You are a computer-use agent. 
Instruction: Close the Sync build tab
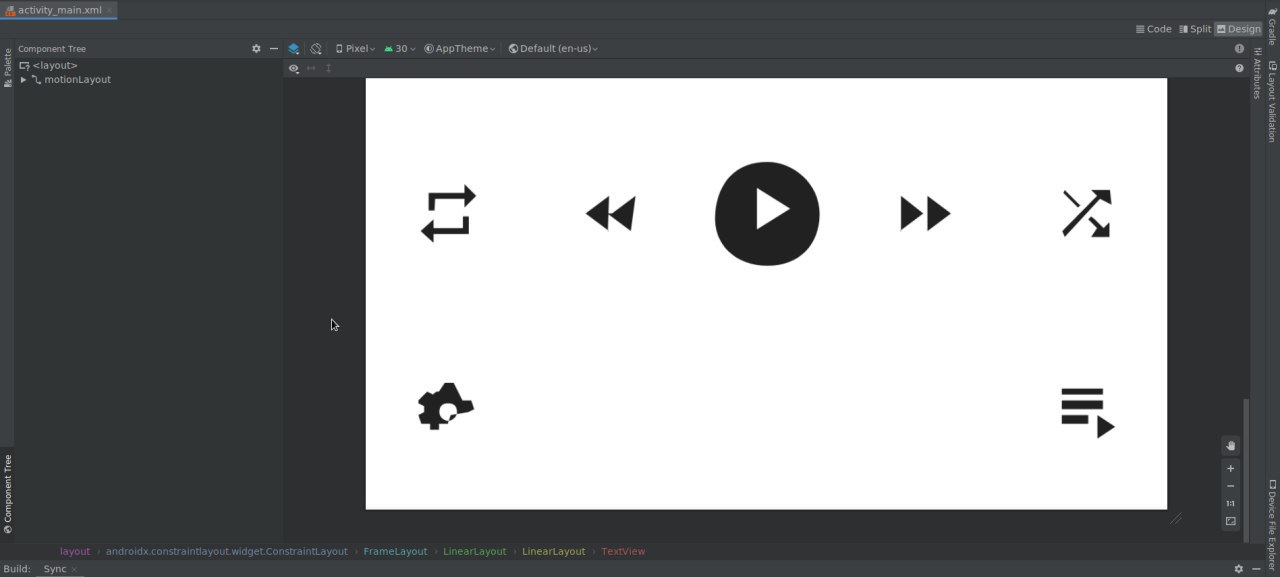[74, 569]
